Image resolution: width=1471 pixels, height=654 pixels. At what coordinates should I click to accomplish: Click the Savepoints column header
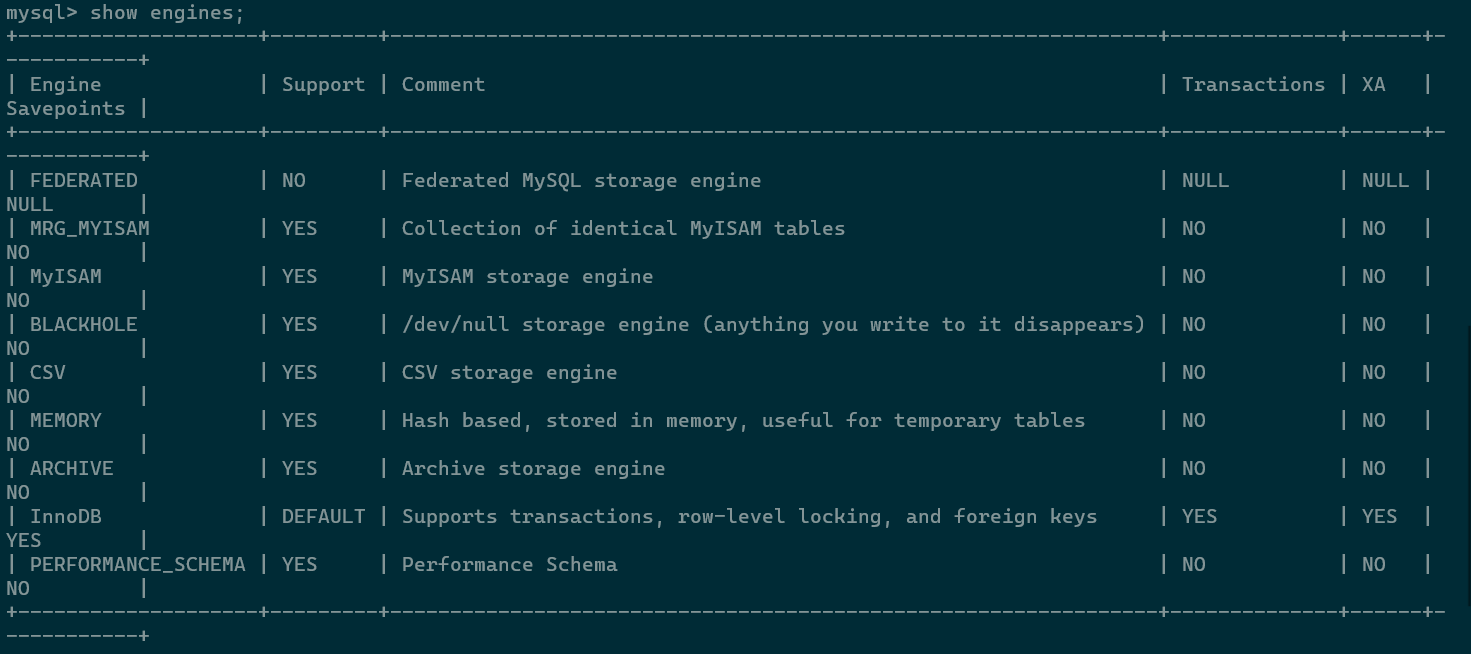click(x=66, y=109)
